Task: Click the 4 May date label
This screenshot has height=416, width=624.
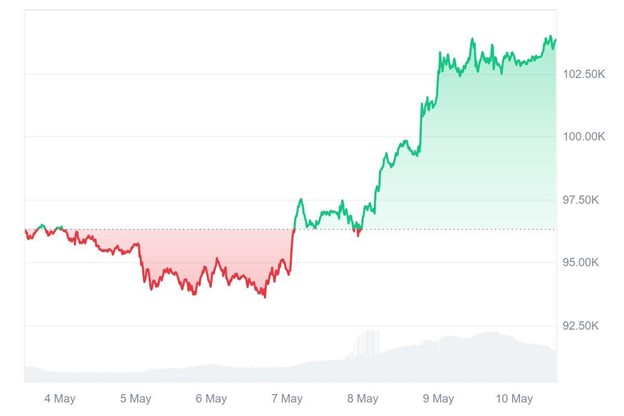Action: pyautogui.click(x=59, y=398)
